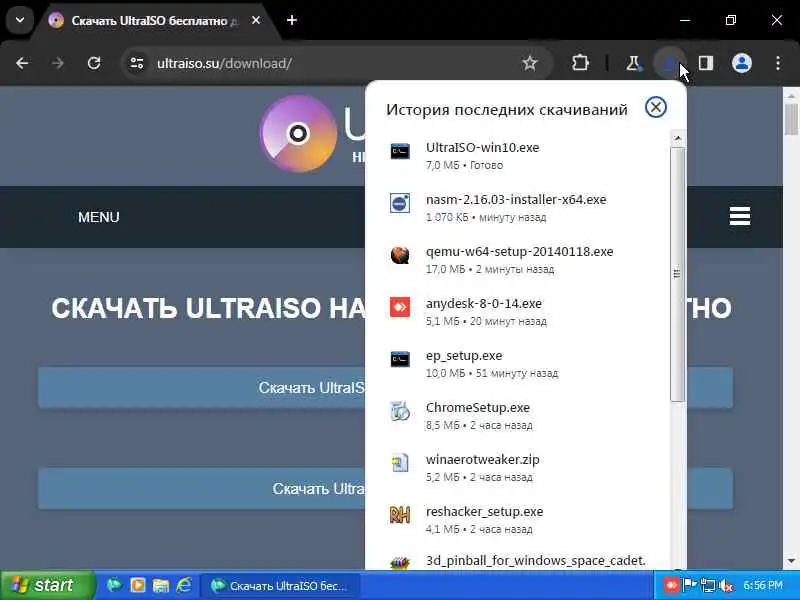
Task: Open anydesk-8-0-14.exe download entry
Action: tap(517, 312)
